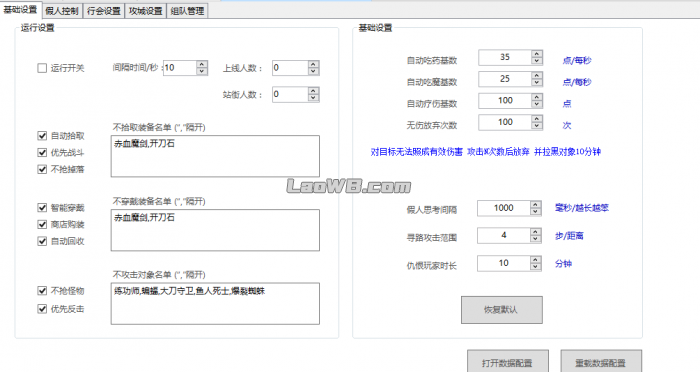Focus the 无伤放弃次数 value field
700x372 pixels.
click(505, 122)
